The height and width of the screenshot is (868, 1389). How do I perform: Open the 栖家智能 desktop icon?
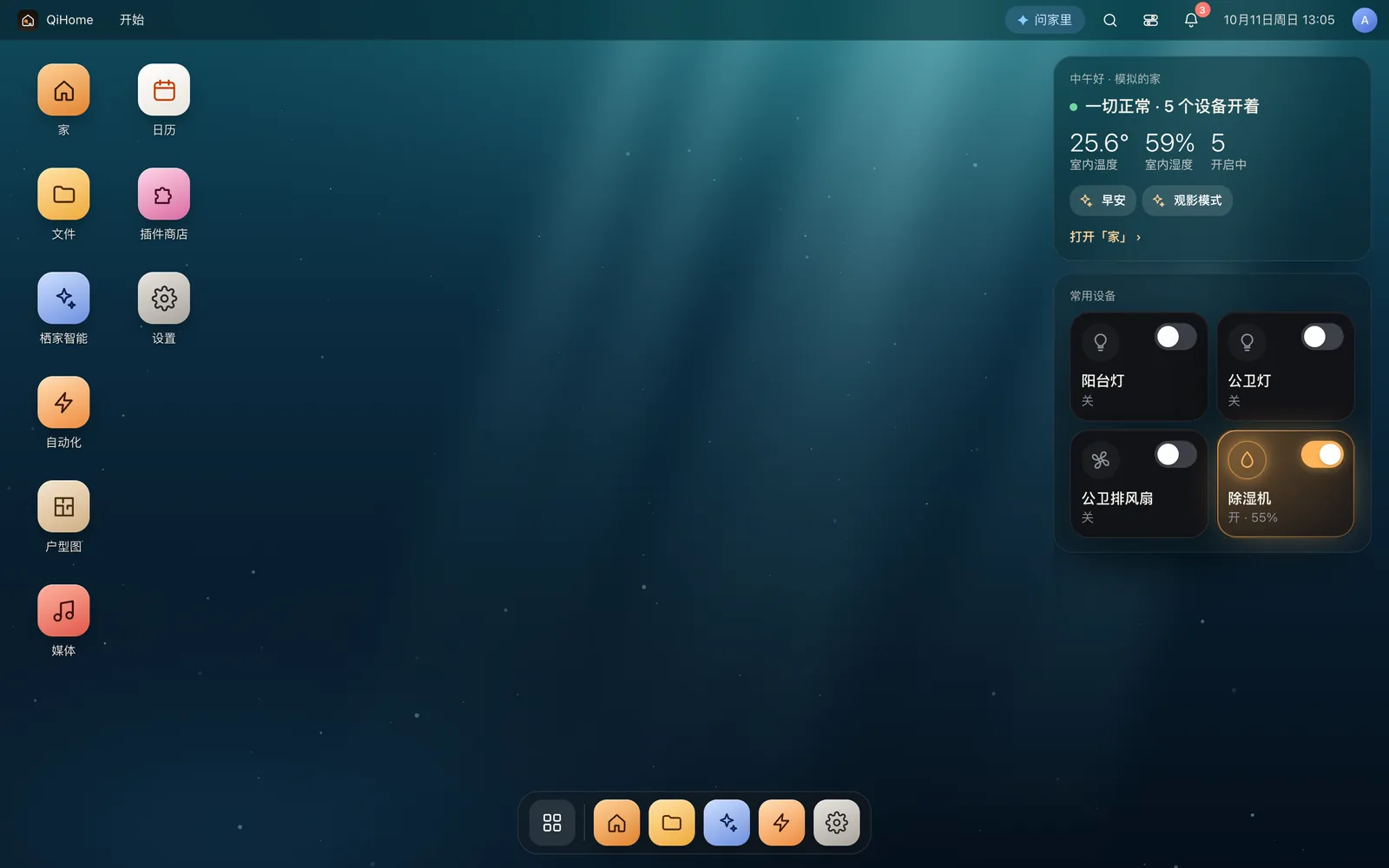point(63,299)
